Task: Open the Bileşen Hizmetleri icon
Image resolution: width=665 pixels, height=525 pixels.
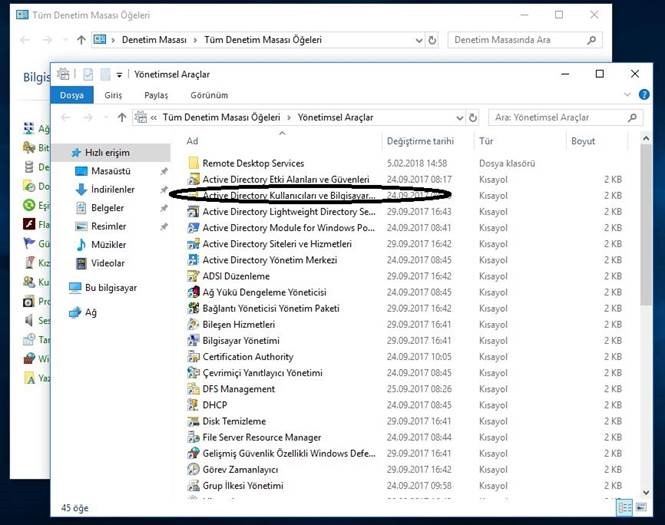Action: coord(193,324)
